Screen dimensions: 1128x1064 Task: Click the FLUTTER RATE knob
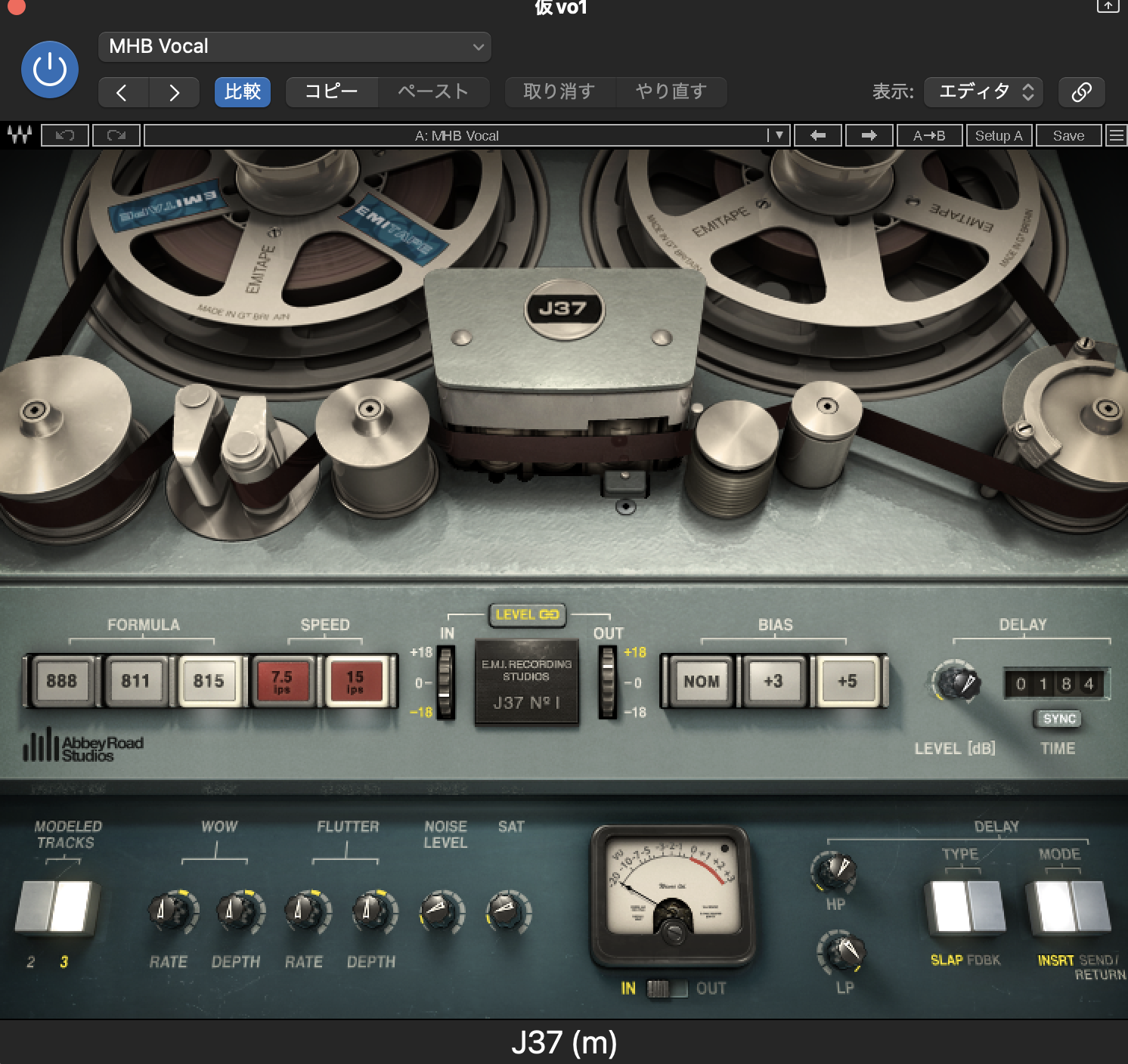[305, 911]
